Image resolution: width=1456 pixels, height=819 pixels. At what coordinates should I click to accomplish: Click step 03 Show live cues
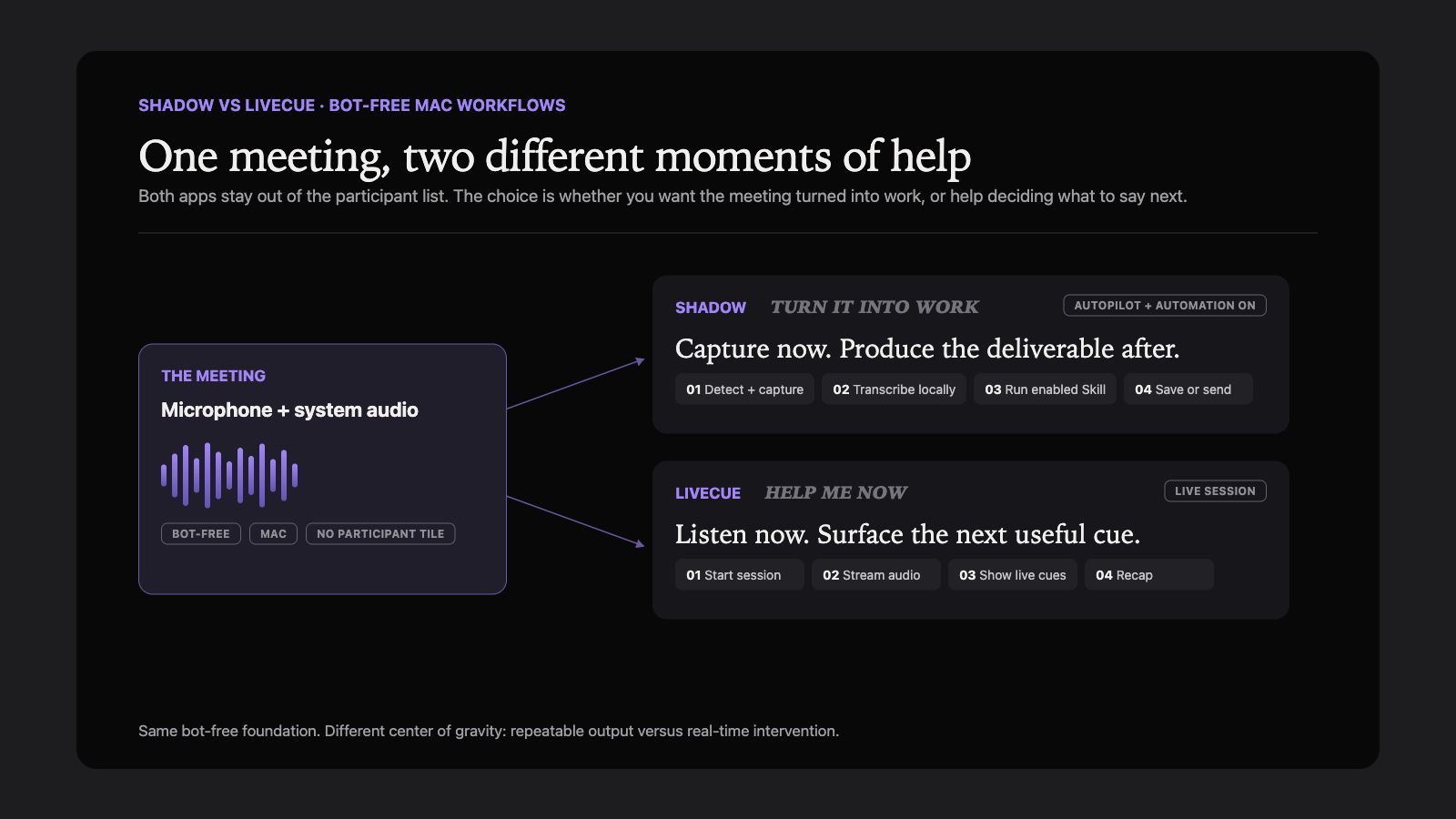(x=1013, y=575)
